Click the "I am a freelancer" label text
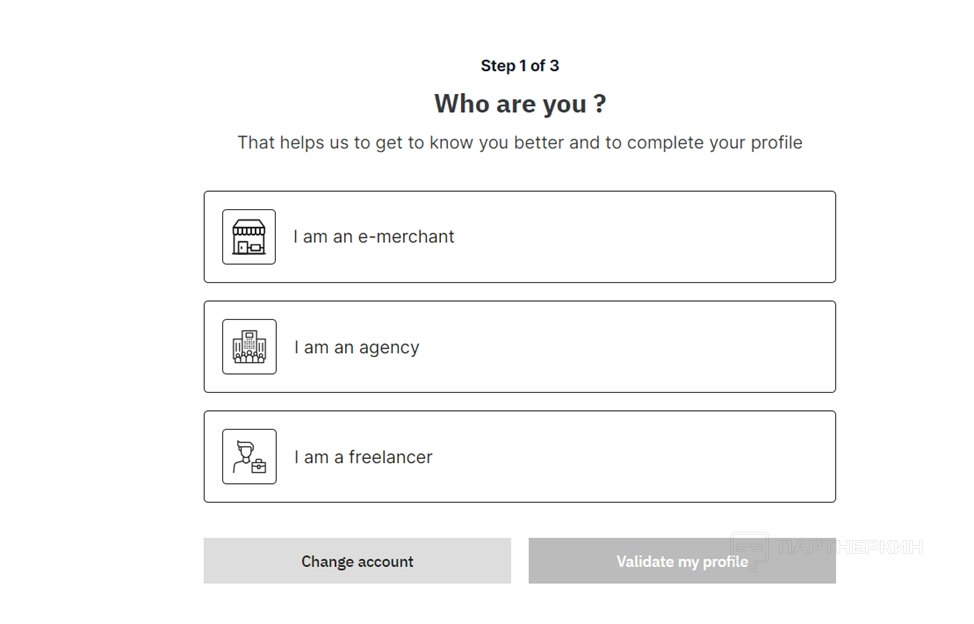This screenshot has width=974, height=624. point(363,457)
